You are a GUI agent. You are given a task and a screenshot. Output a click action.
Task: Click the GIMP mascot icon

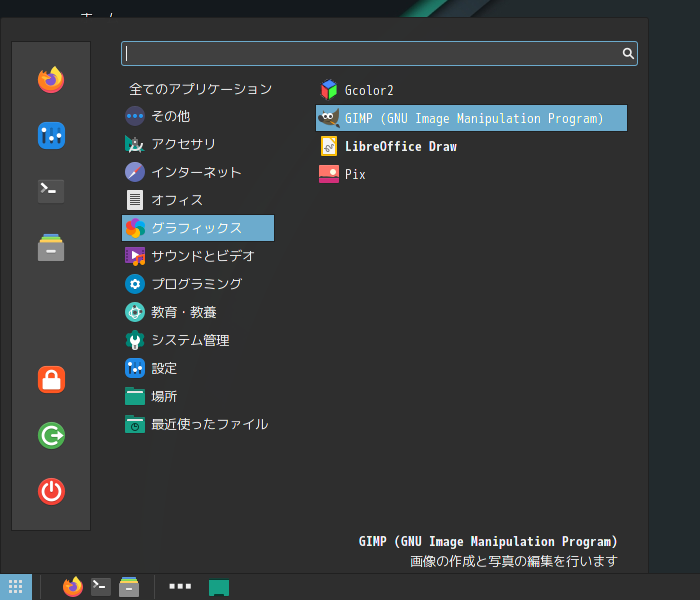[329, 118]
